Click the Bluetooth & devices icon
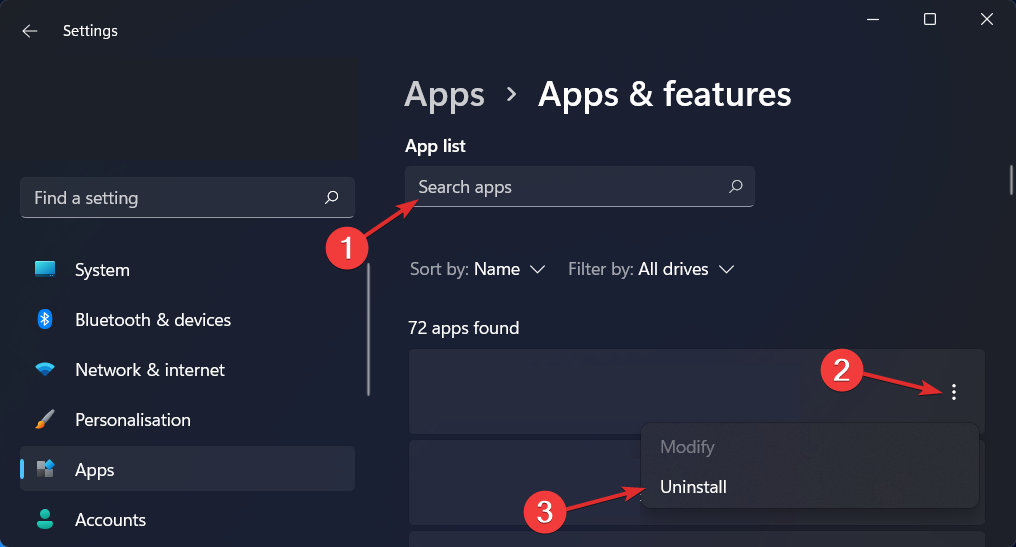 [x=45, y=320]
